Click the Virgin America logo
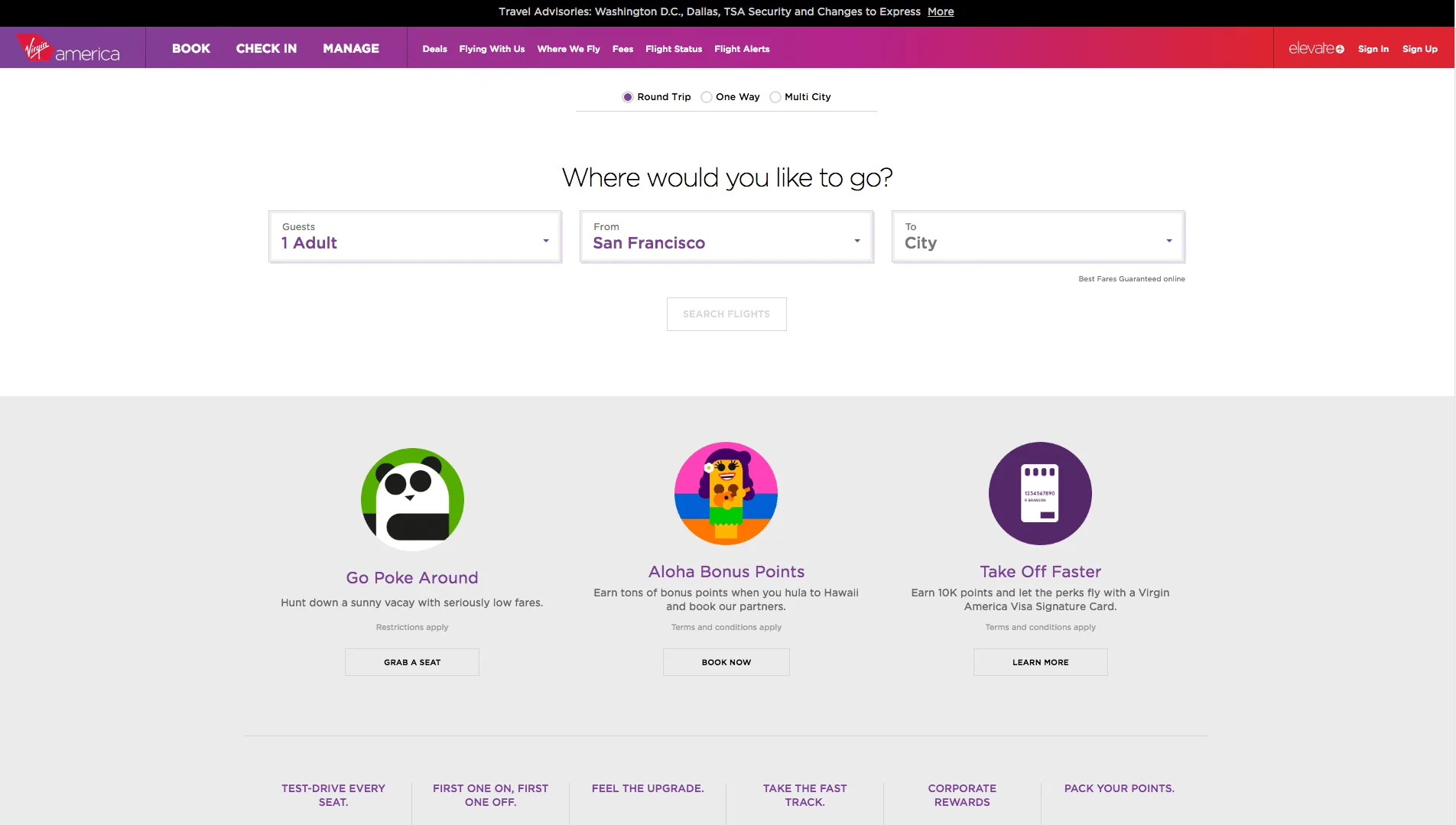 pyautogui.click(x=69, y=47)
